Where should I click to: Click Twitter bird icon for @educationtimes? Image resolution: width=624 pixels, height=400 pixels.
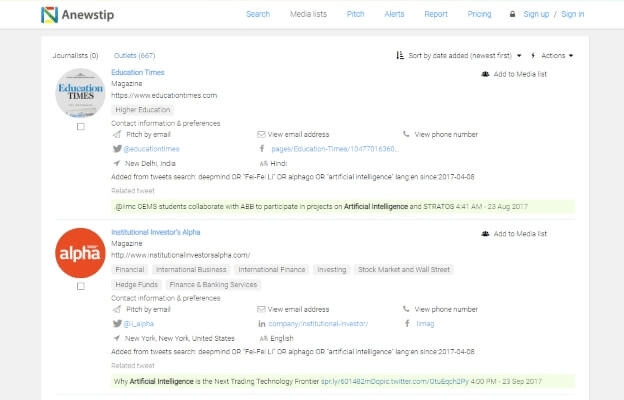(x=117, y=149)
